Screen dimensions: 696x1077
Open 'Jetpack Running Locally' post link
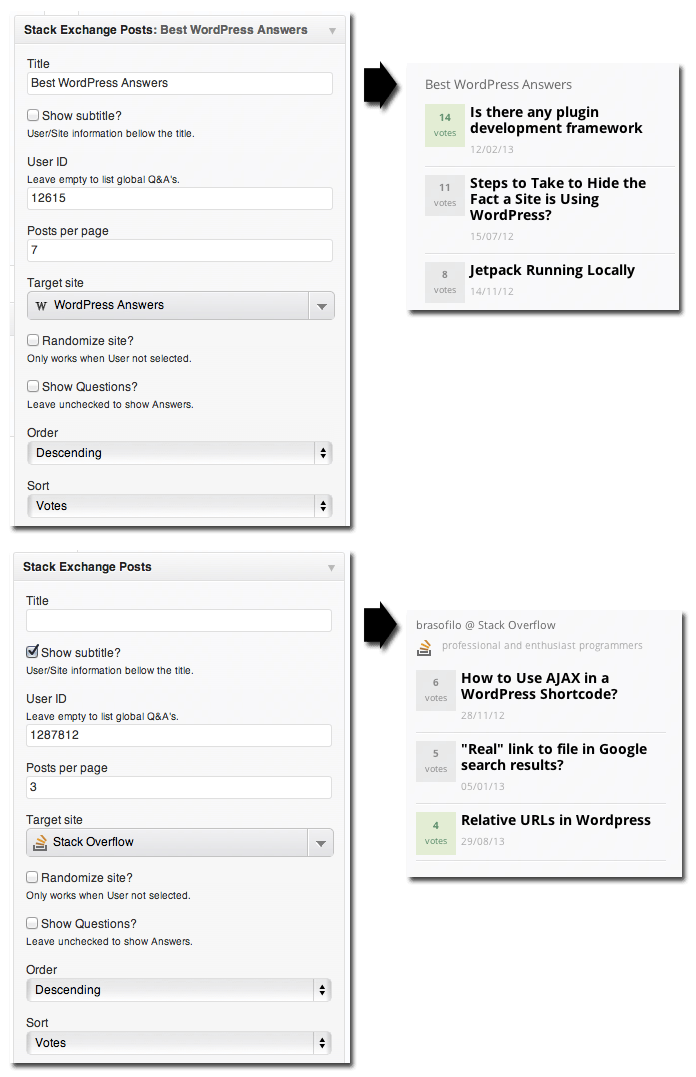pyautogui.click(x=552, y=270)
